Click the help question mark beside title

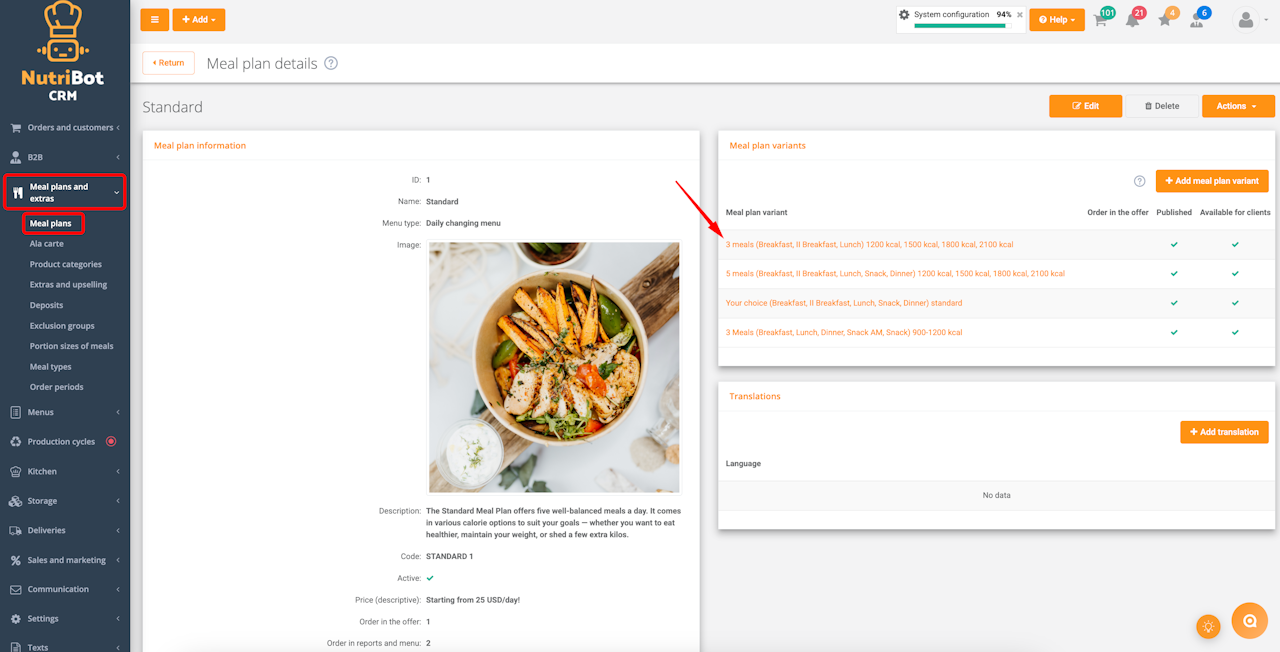pos(331,63)
